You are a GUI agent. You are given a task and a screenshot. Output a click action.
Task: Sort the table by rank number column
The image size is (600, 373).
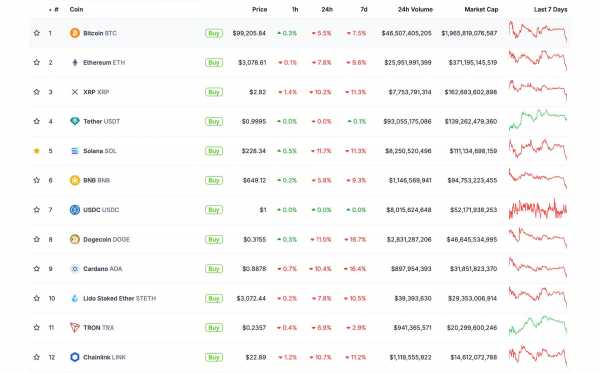tap(54, 10)
